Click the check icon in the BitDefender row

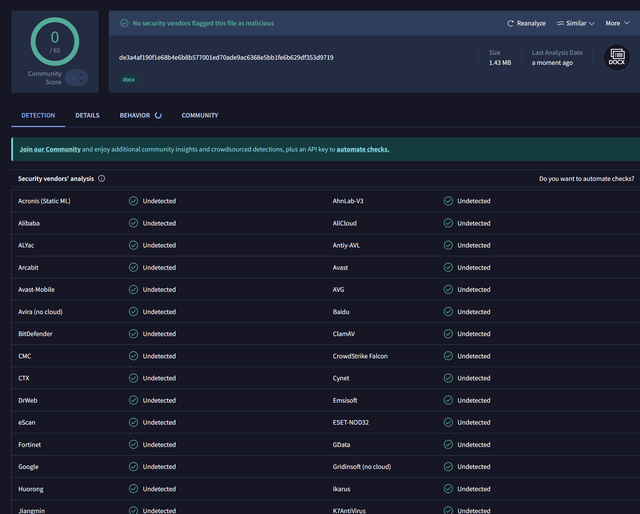click(133, 334)
